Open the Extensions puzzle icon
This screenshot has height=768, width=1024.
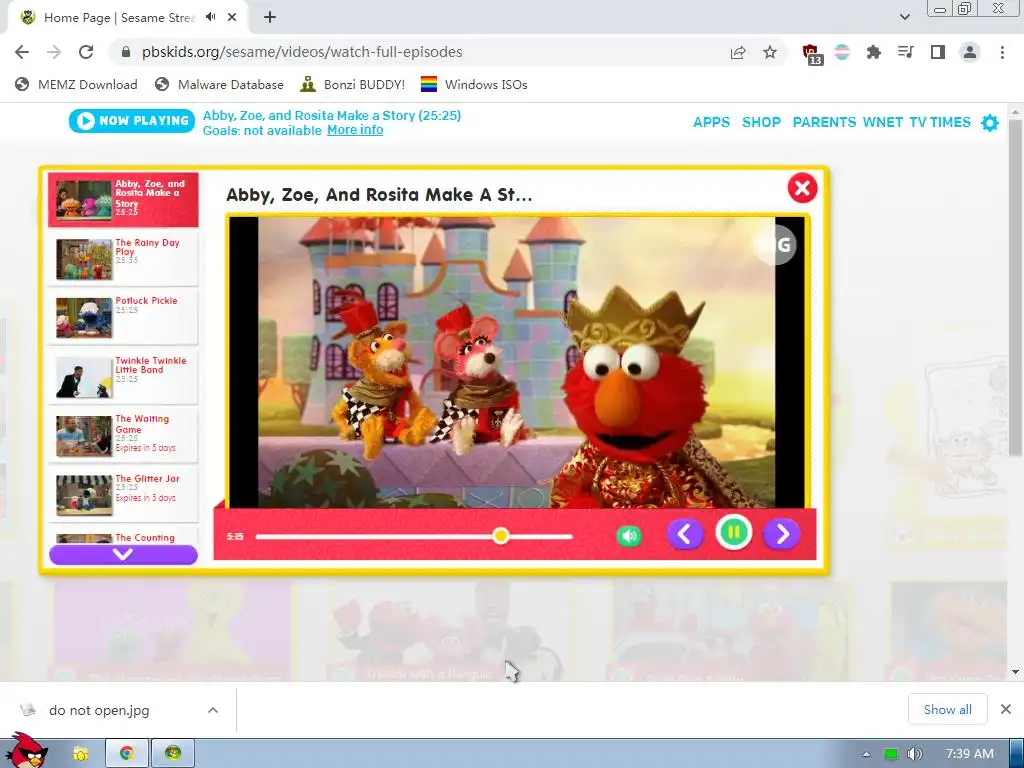click(x=873, y=52)
